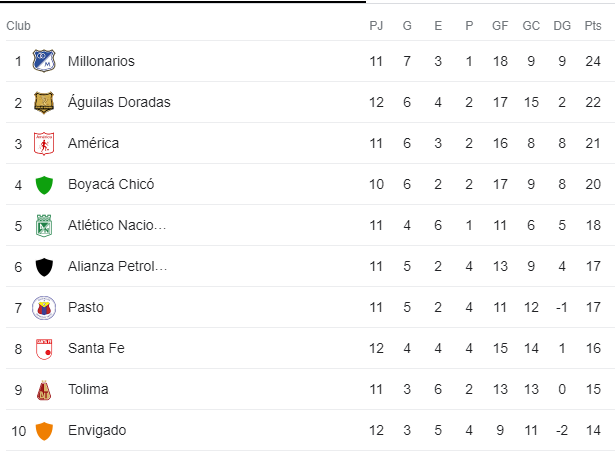
Task: Click the Santa Fe crest icon
Action: (x=44, y=349)
